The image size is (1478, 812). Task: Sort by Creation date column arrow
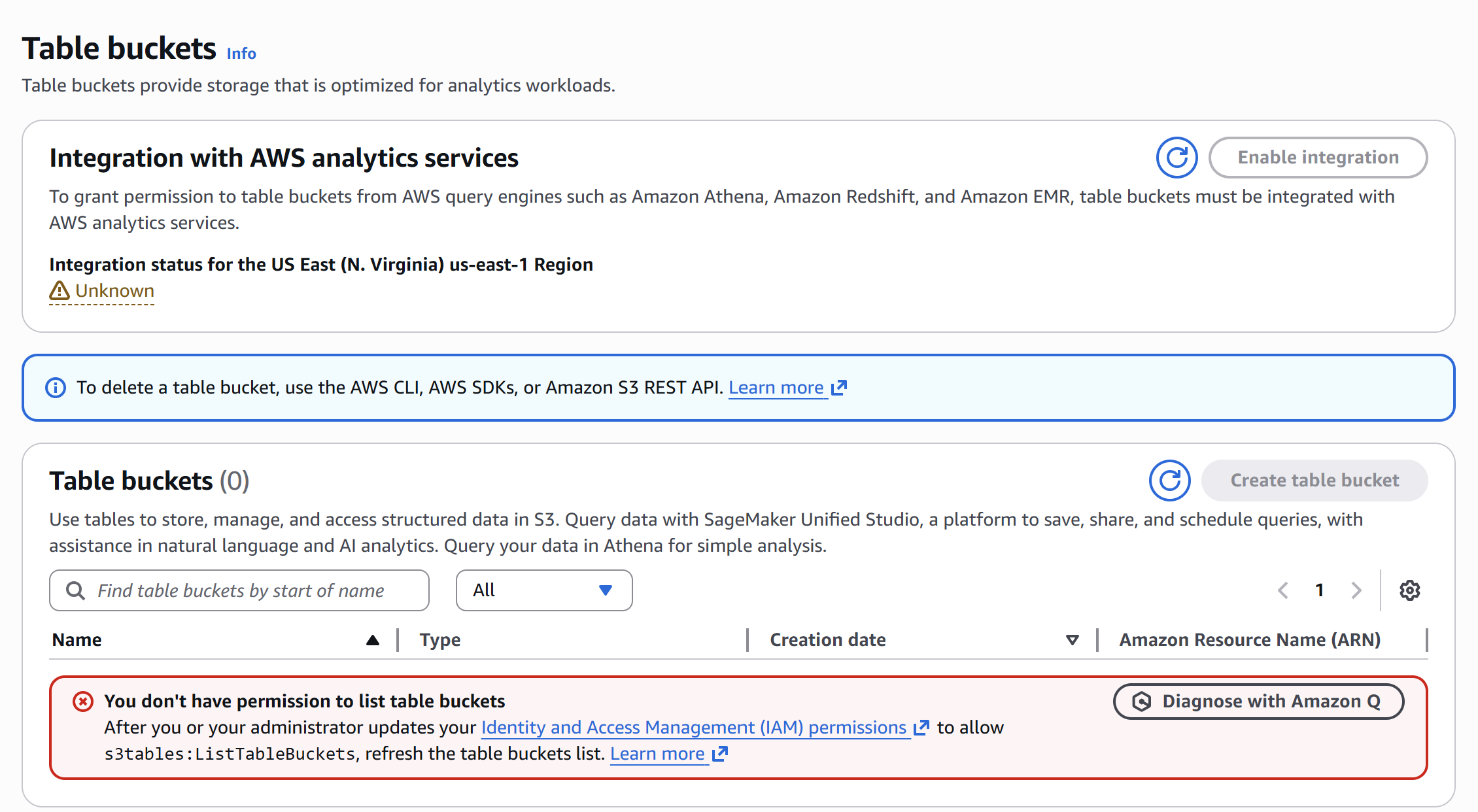click(1073, 640)
